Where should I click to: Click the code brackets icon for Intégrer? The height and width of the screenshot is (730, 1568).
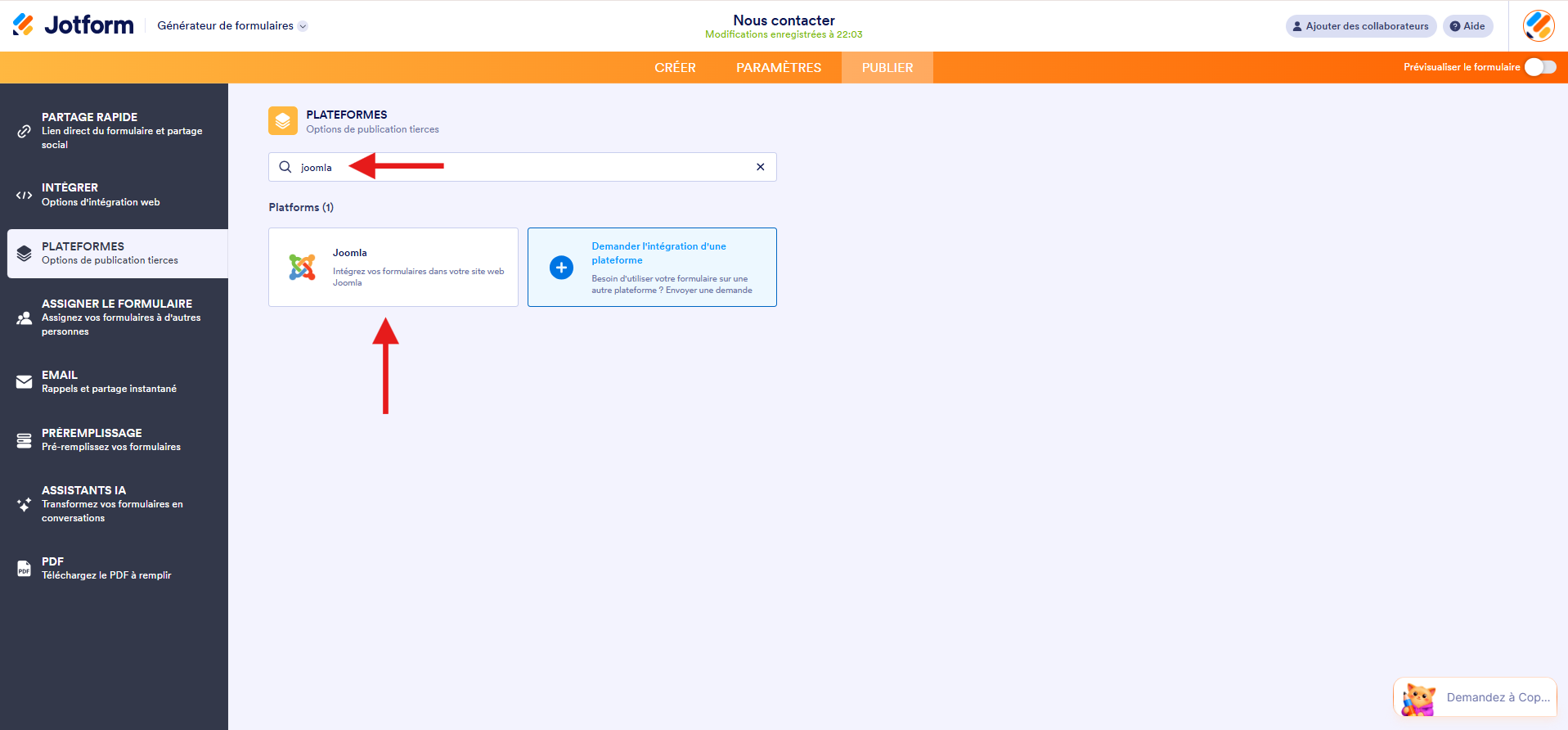(25, 195)
